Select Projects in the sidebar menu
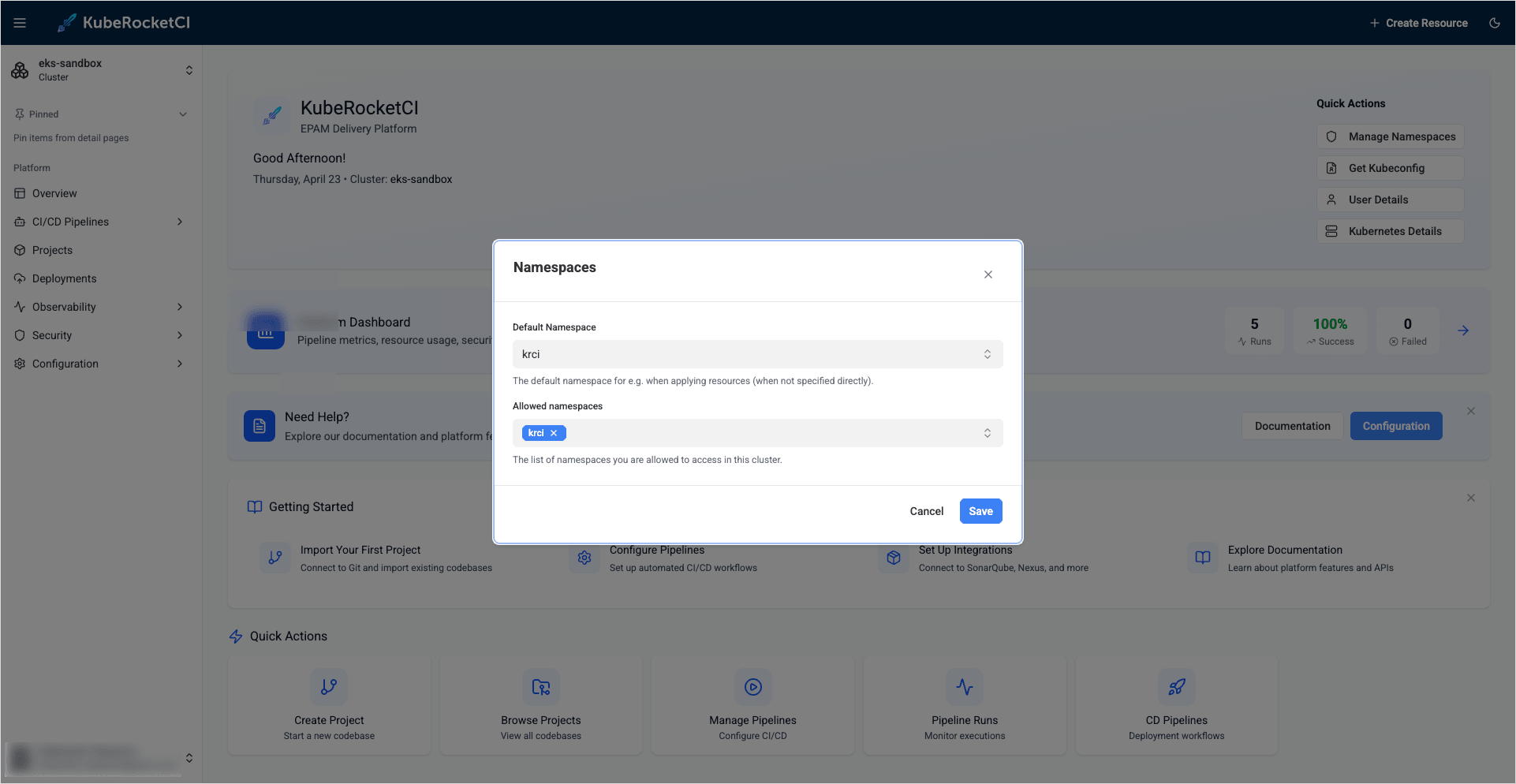Screen dimensions: 1516x784 coord(53,250)
